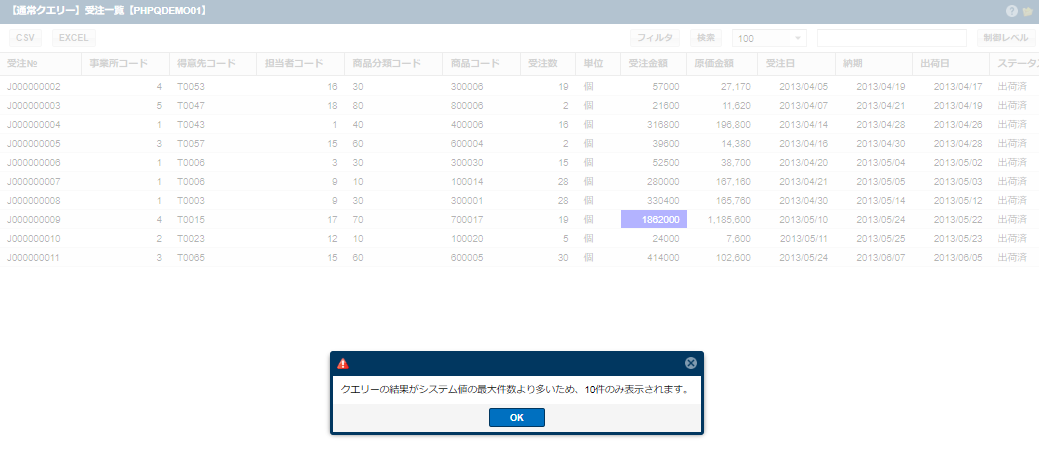
Task: Click the 検索 search button
Action: click(705, 38)
